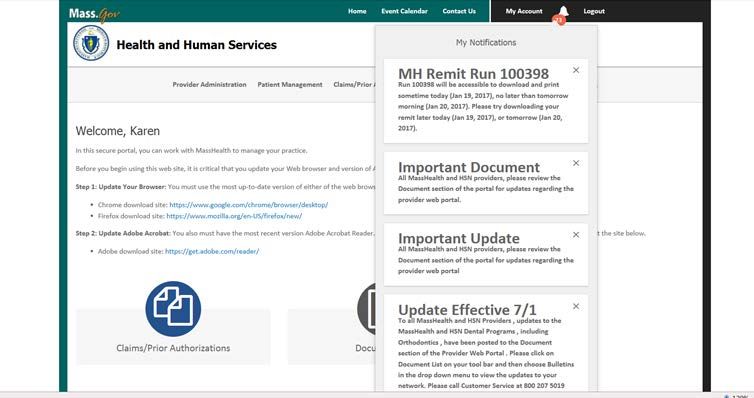Open Claims/Prior Authorizations circle icon
754x398 pixels.
[173, 309]
